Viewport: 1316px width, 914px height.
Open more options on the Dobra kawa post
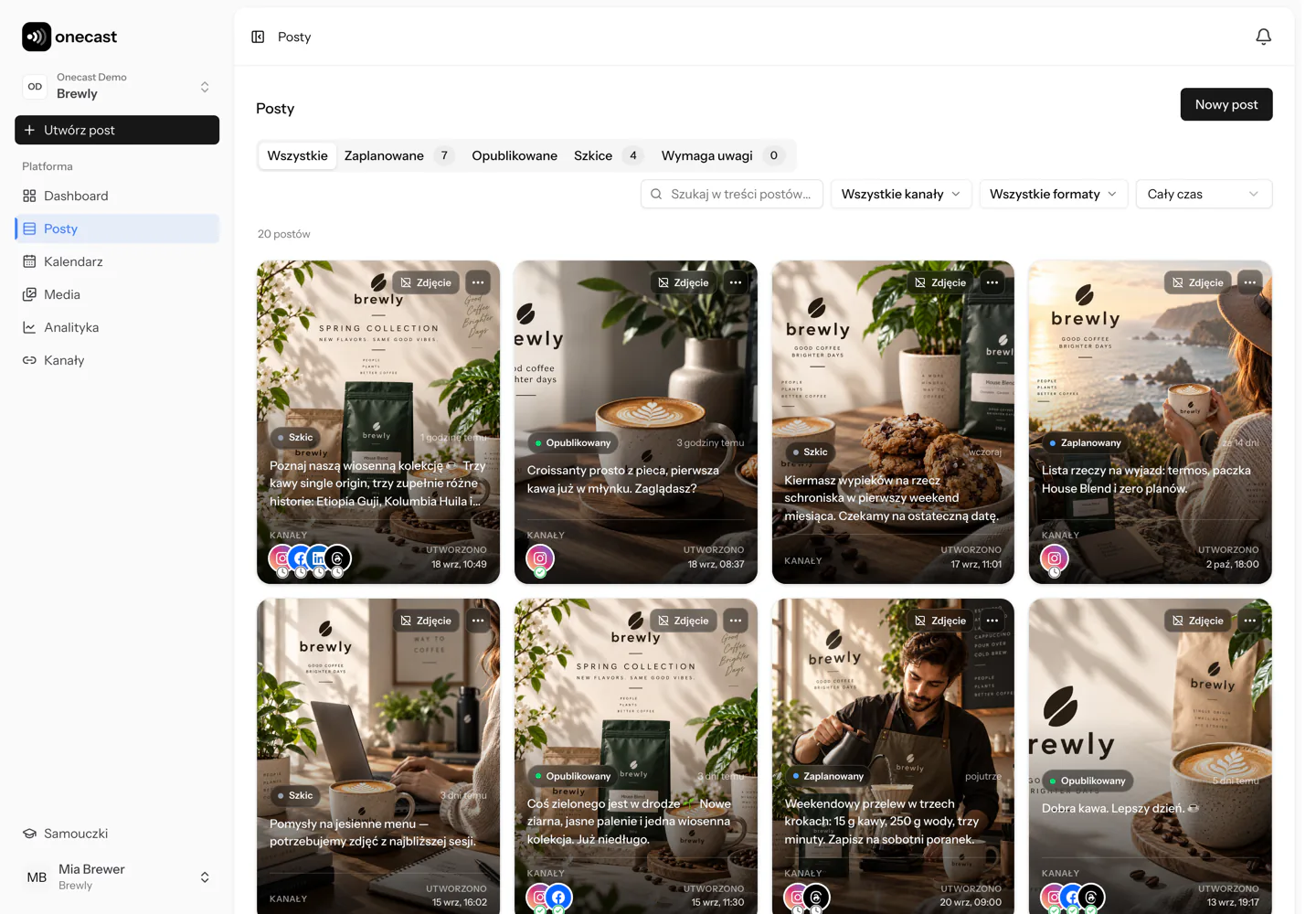(x=1250, y=621)
